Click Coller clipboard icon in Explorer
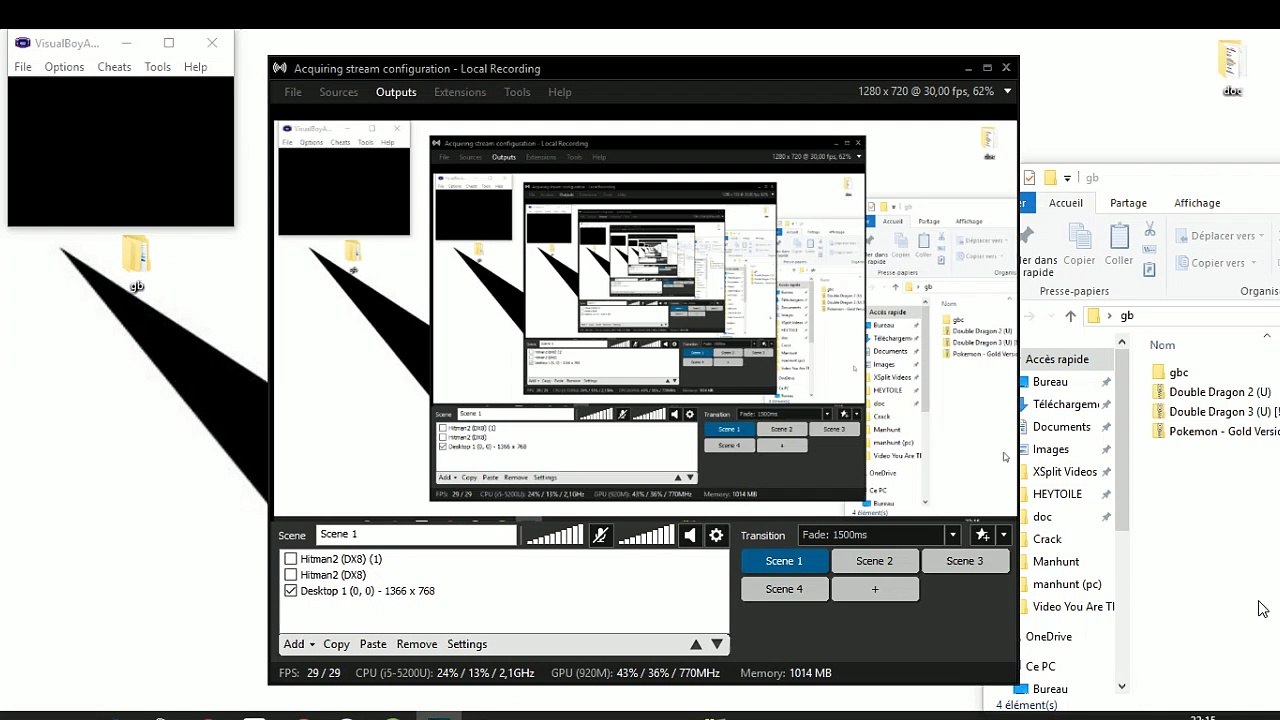This screenshot has height=720, width=1280. click(x=1119, y=245)
